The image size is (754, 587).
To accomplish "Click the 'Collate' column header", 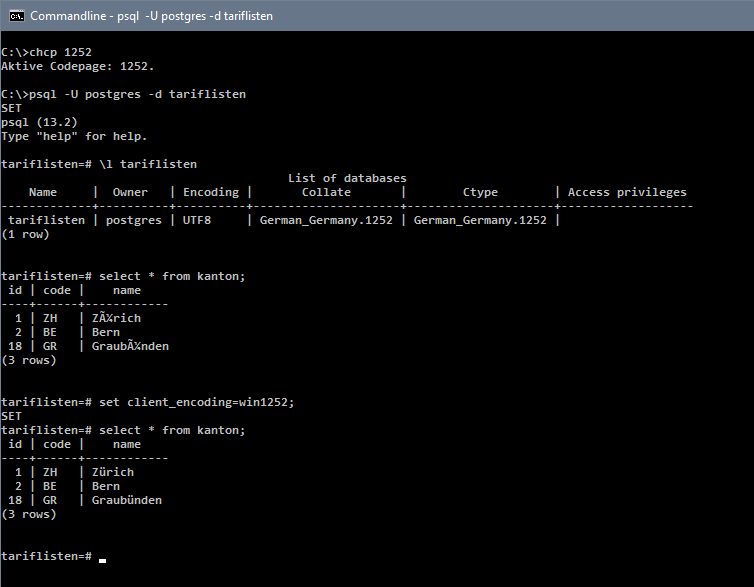I will click(326, 192).
